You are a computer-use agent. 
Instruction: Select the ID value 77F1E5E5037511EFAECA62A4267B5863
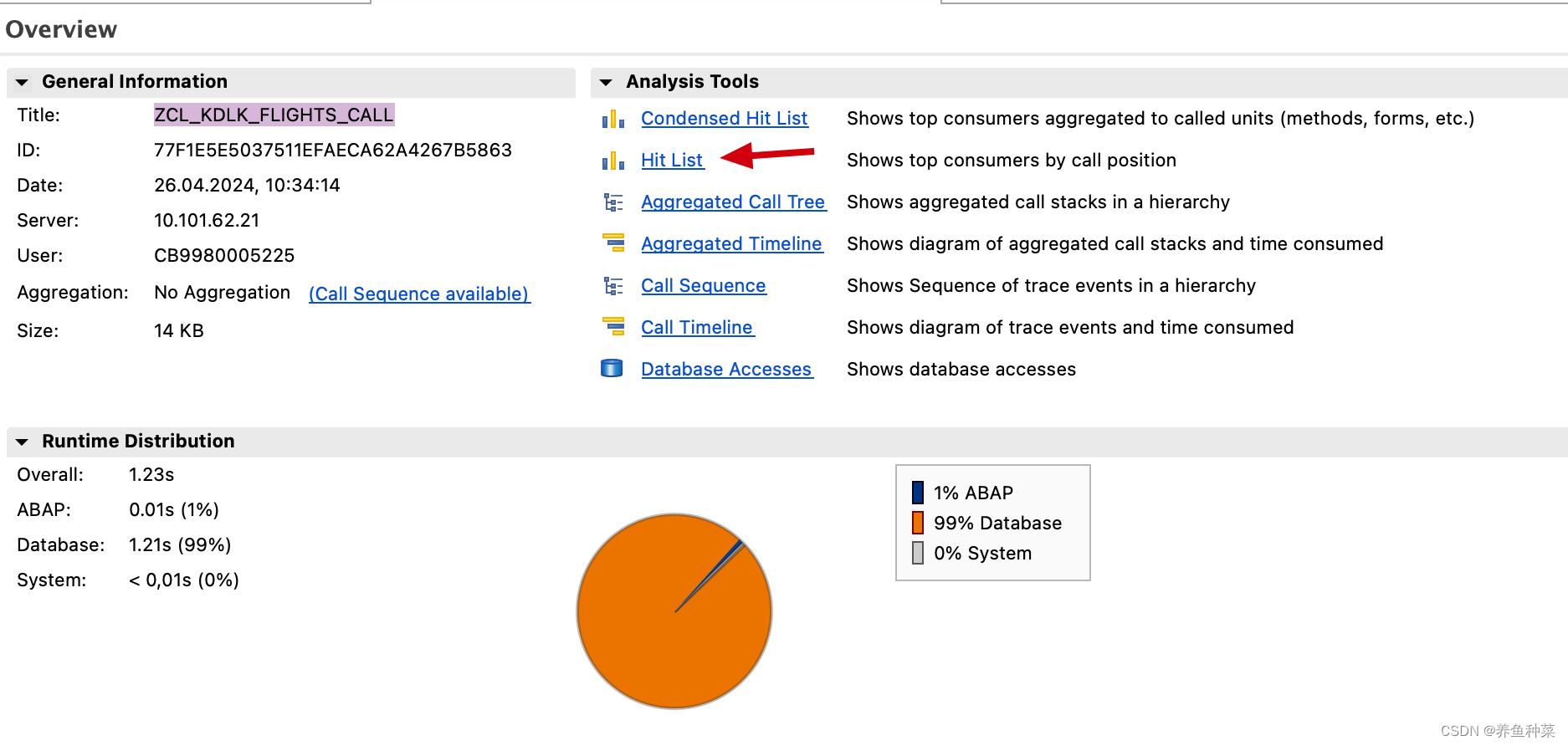click(333, 151)
